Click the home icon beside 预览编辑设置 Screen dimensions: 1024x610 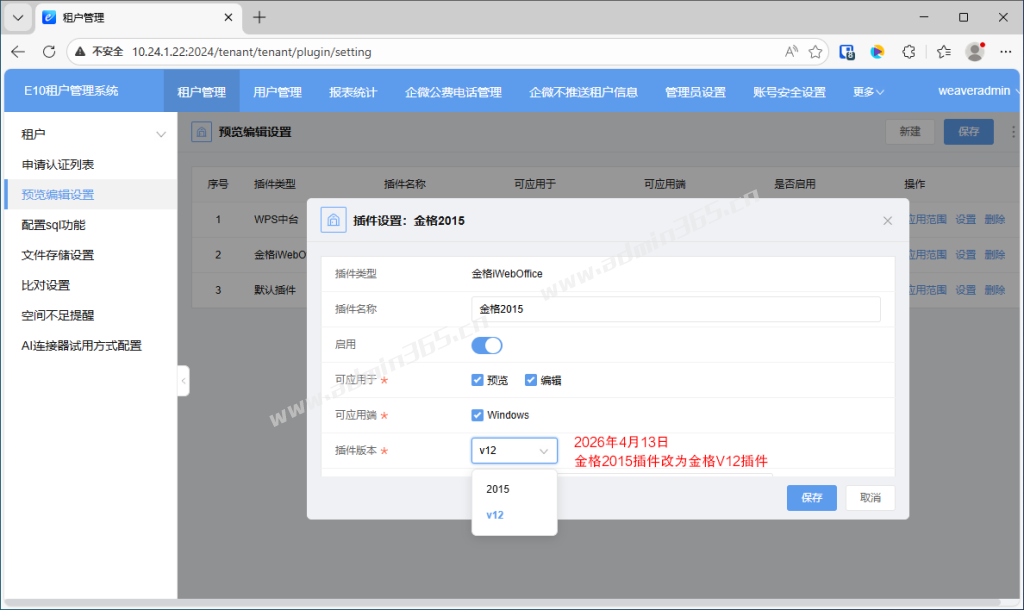click(x=201, y=132)
